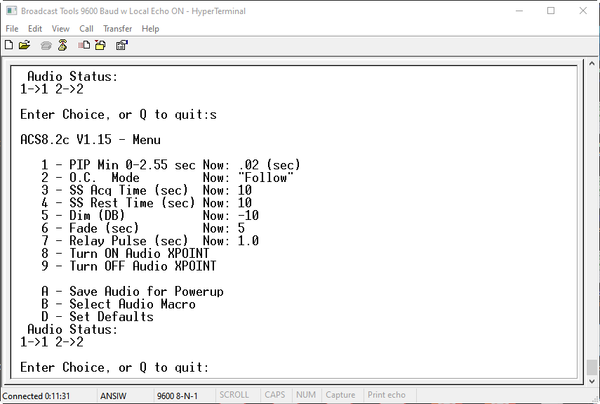Image resolution: width=600 pixels, height=404 pixels.
Task: Click the Send file toolbar icon
Action: click(84, 45)
